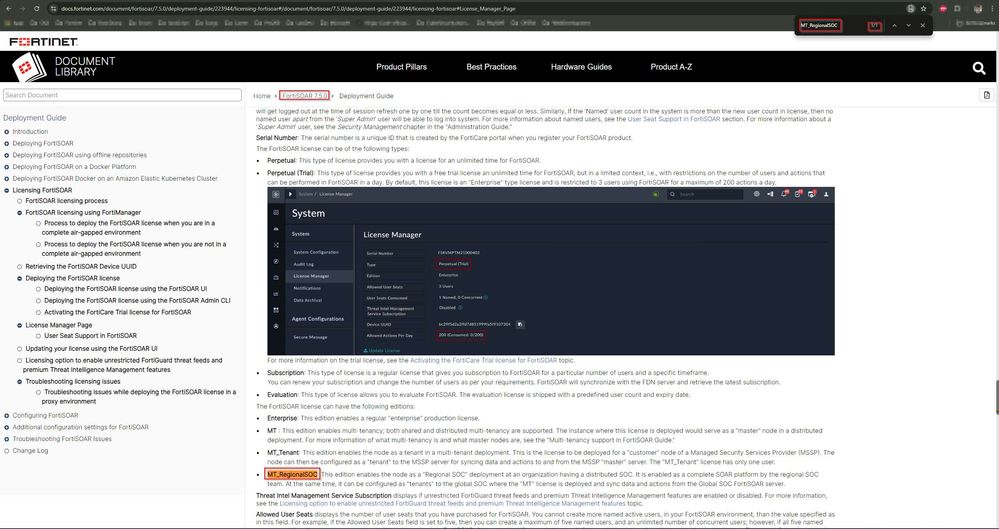Go to the Home breadcrumb

click(x=262, y=96)
